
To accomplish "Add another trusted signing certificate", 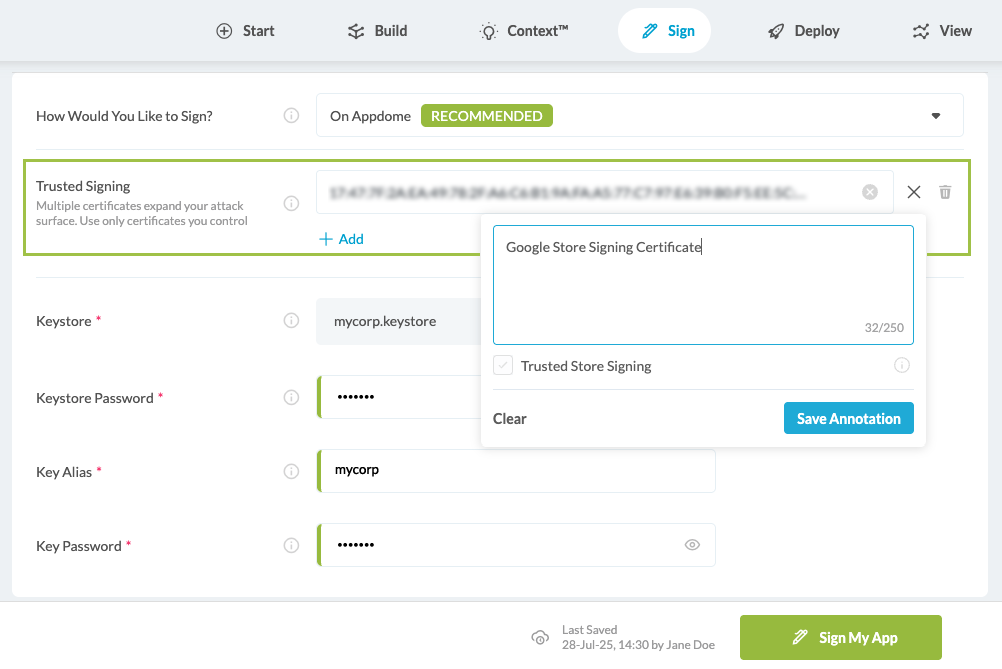I will (341, 239).
